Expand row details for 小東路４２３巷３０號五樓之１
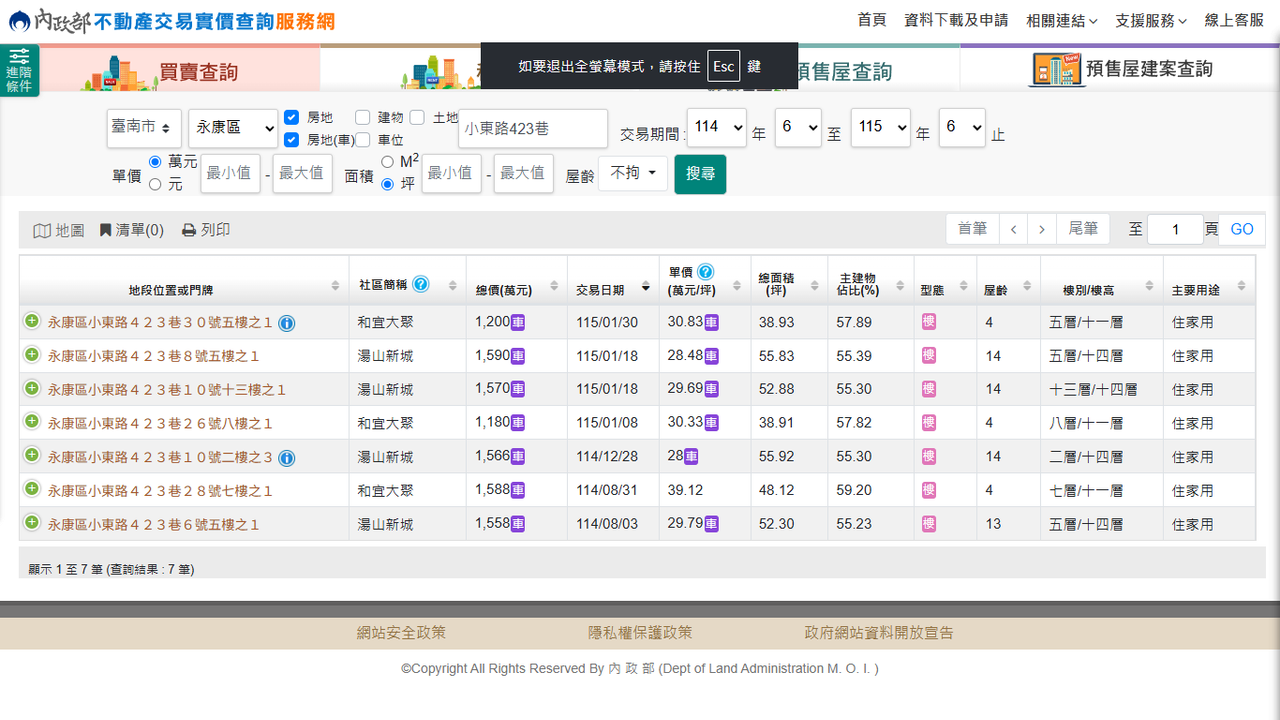 (32, 321)
